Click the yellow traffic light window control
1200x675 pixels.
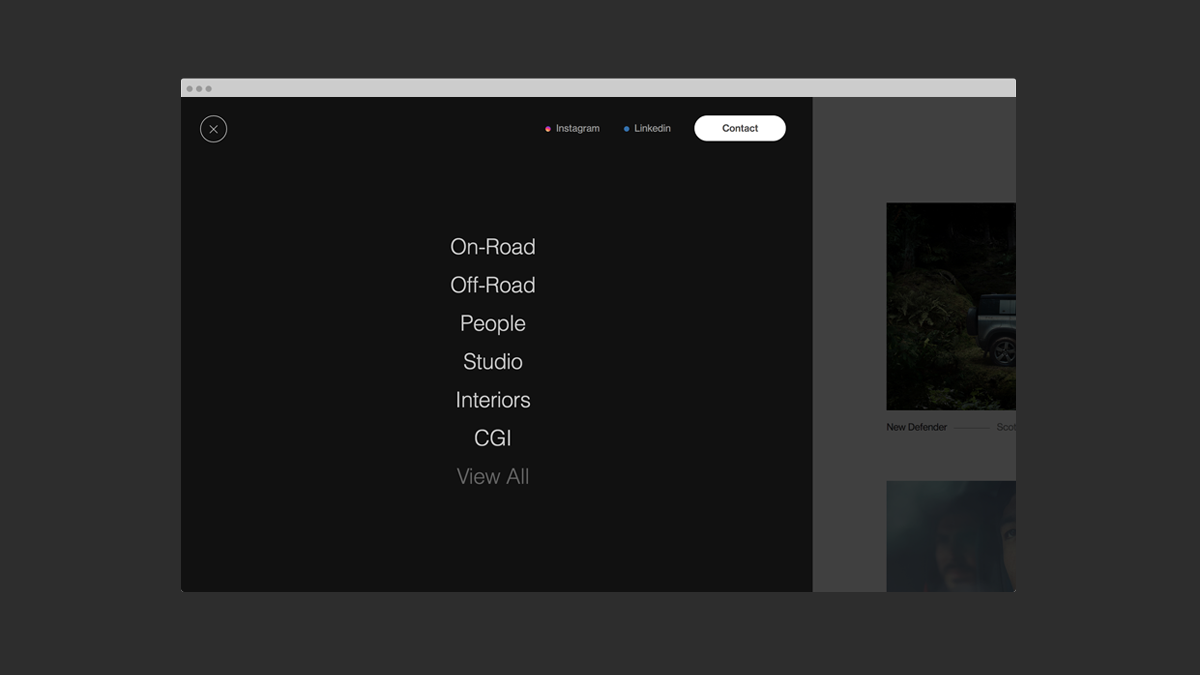199,87
